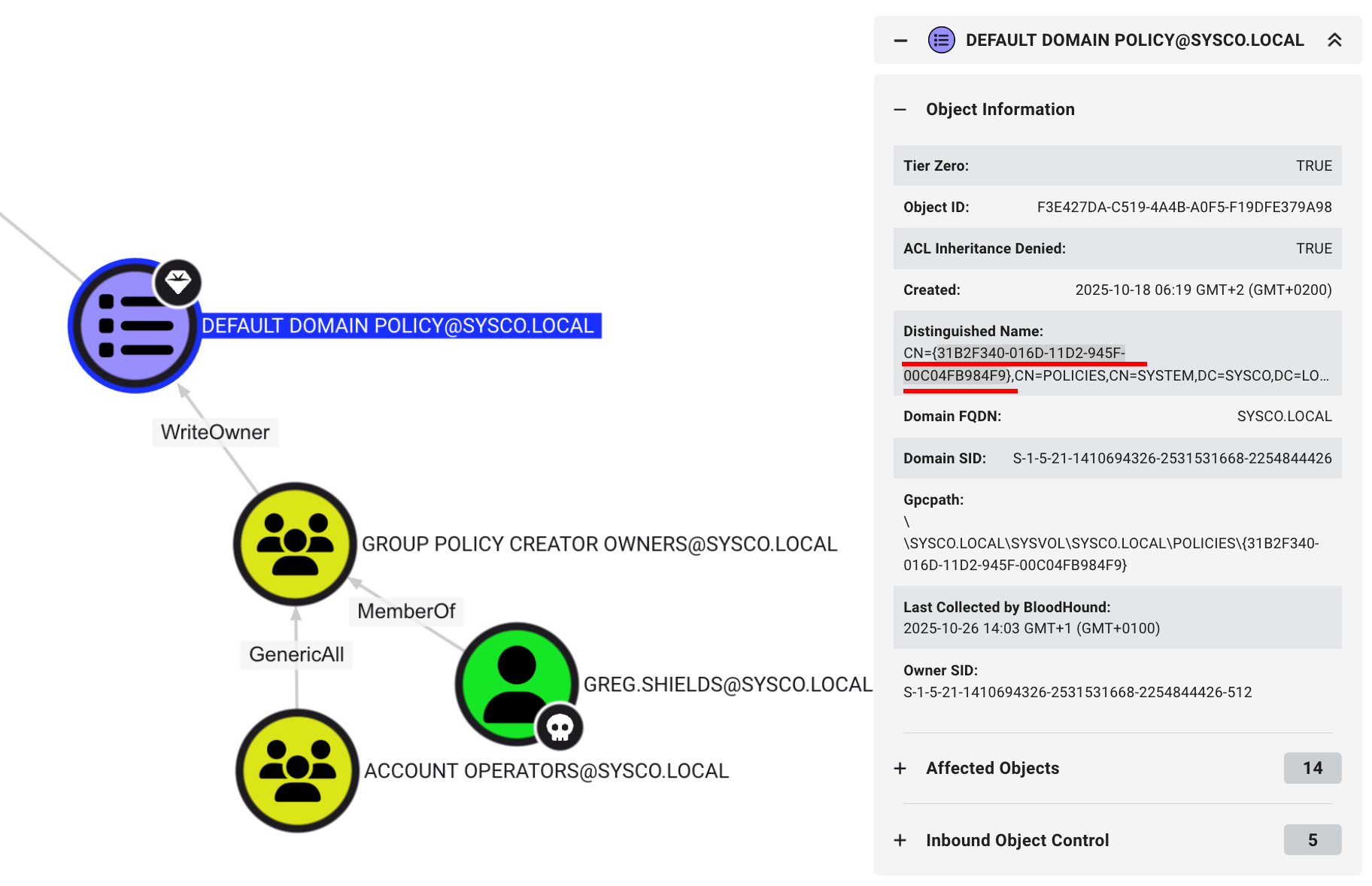This screenshot has width=1372, height=886.
Task: Click the Distinguished Name value text
Action: tap(1115, 365)
